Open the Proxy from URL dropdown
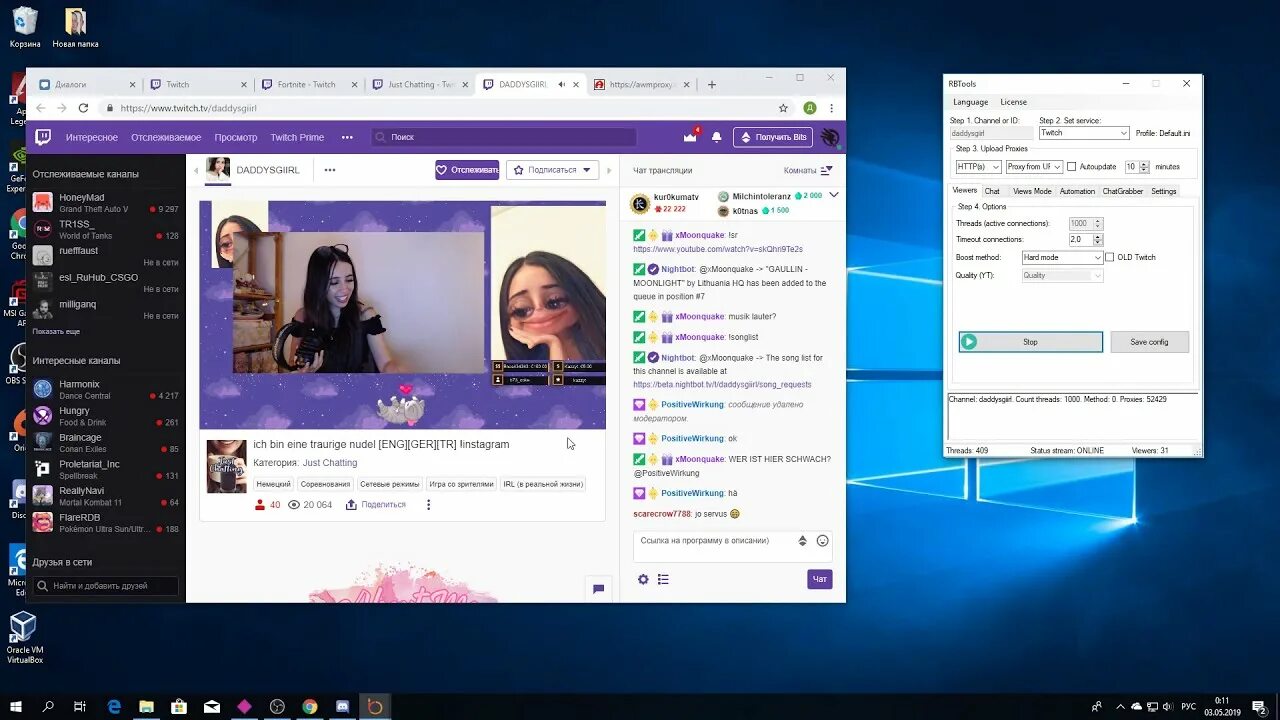The width and height of the screenshot is (1280, 720). [1034, 167]
